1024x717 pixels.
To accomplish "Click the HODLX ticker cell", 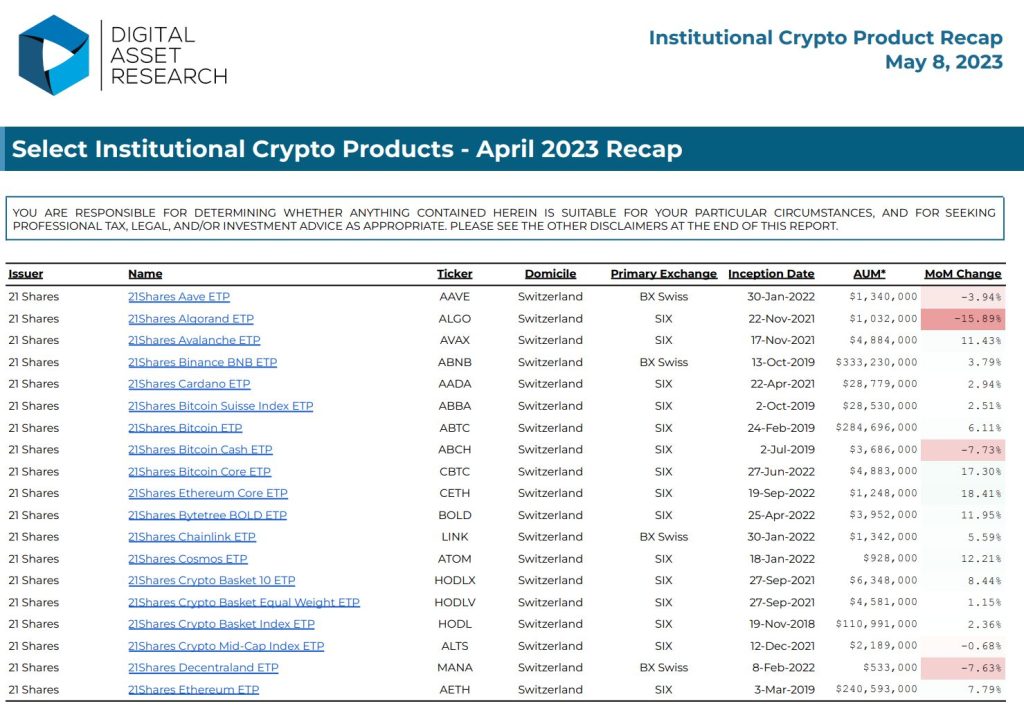I will click(x=455, y=581).
